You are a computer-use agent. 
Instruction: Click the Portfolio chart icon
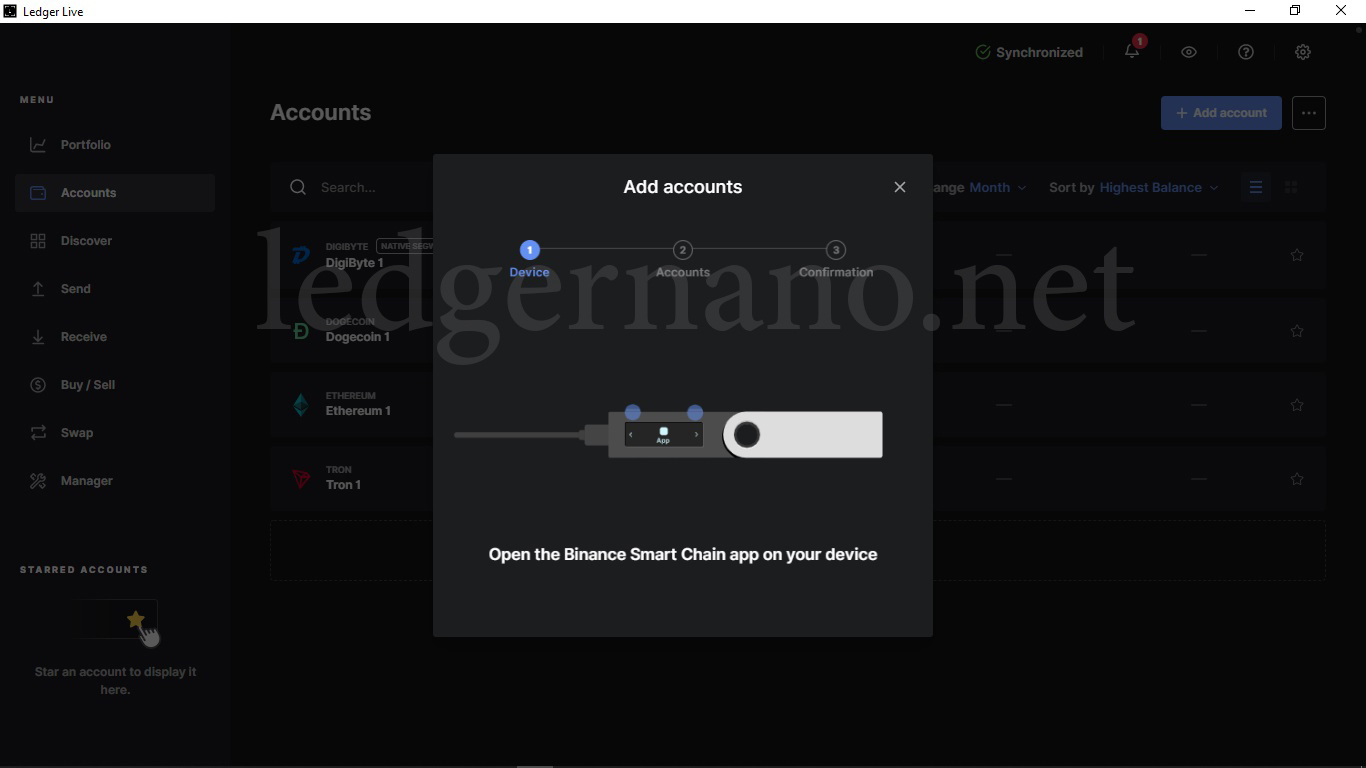(38, 145)
